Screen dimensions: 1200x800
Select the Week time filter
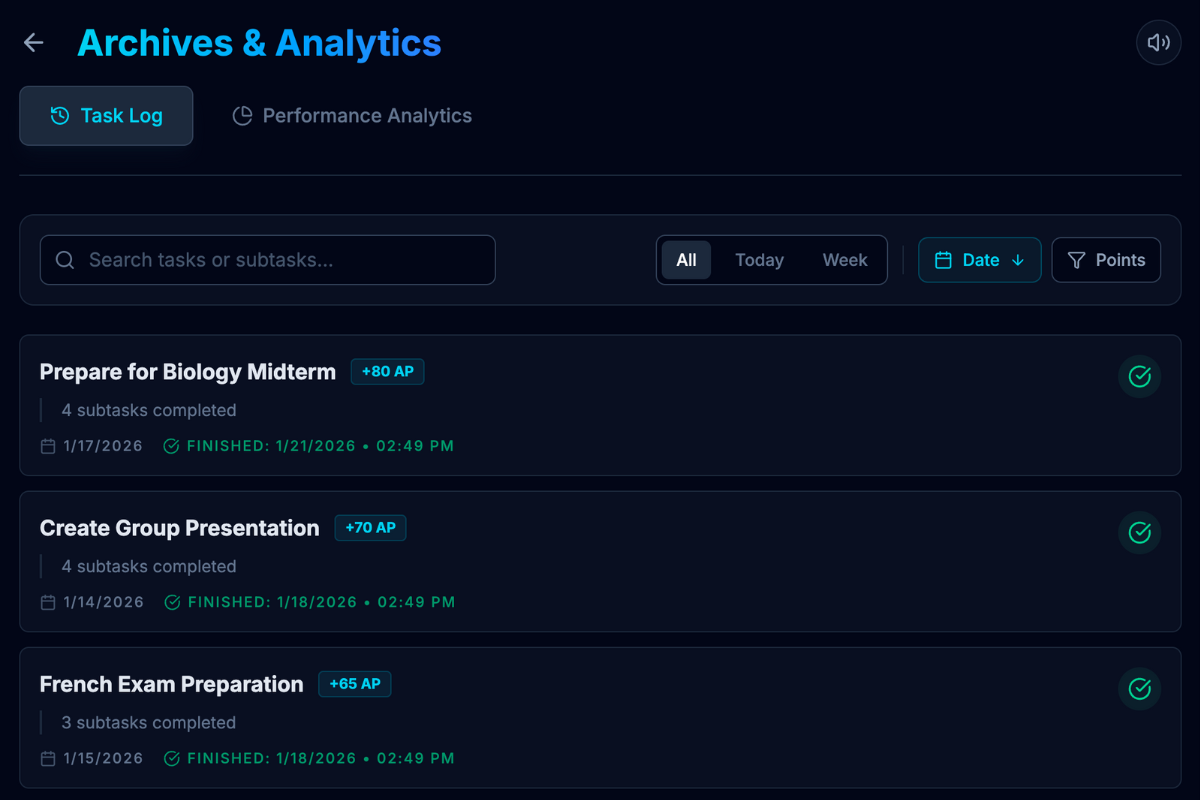845,260
